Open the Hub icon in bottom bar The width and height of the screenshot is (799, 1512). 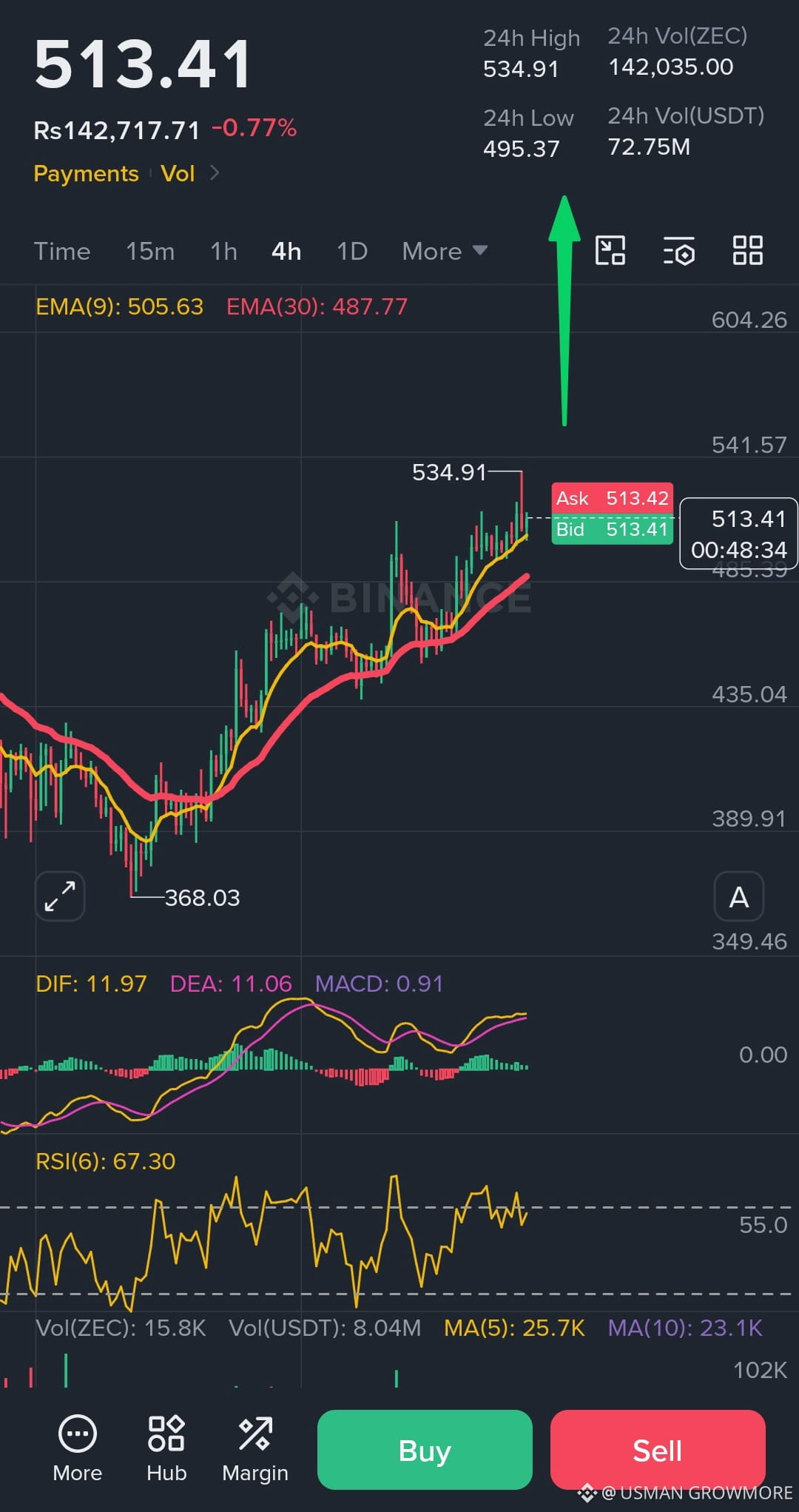(166, 1448)
